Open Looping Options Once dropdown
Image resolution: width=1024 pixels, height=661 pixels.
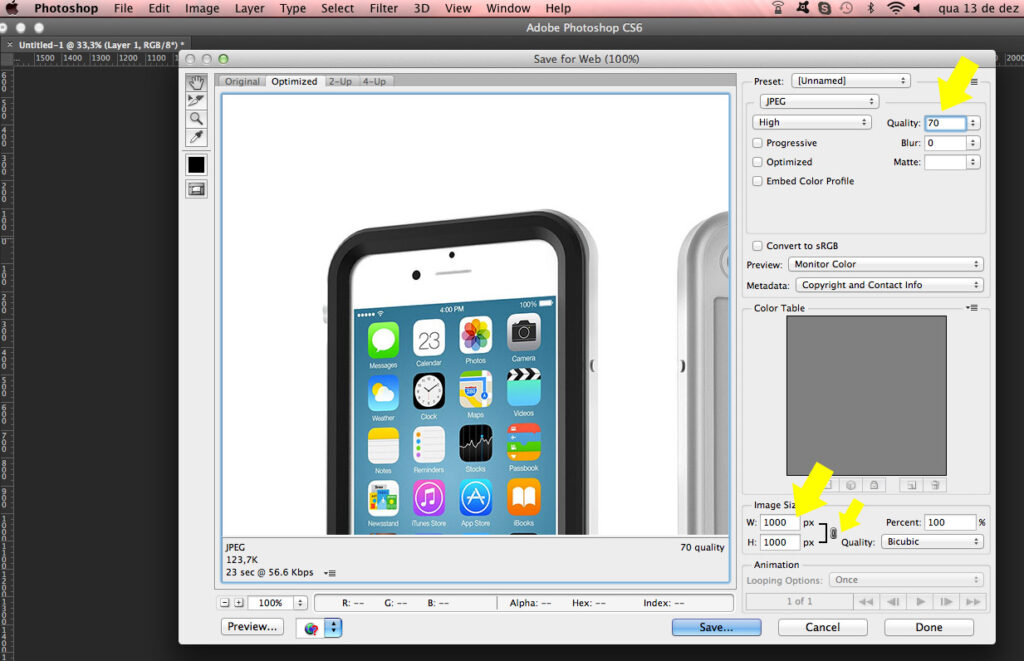coord(906,580)
